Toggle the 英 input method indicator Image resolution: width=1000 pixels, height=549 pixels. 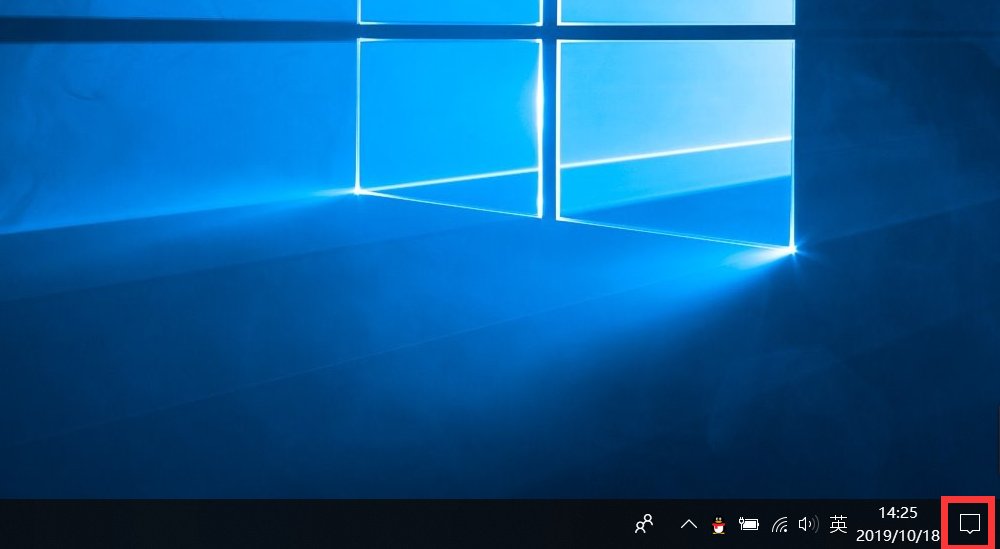coord(838,523)
